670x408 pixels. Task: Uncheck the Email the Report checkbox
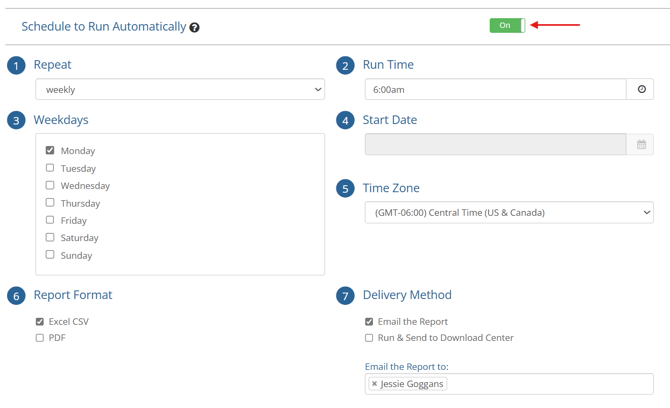tap(369, 321)
